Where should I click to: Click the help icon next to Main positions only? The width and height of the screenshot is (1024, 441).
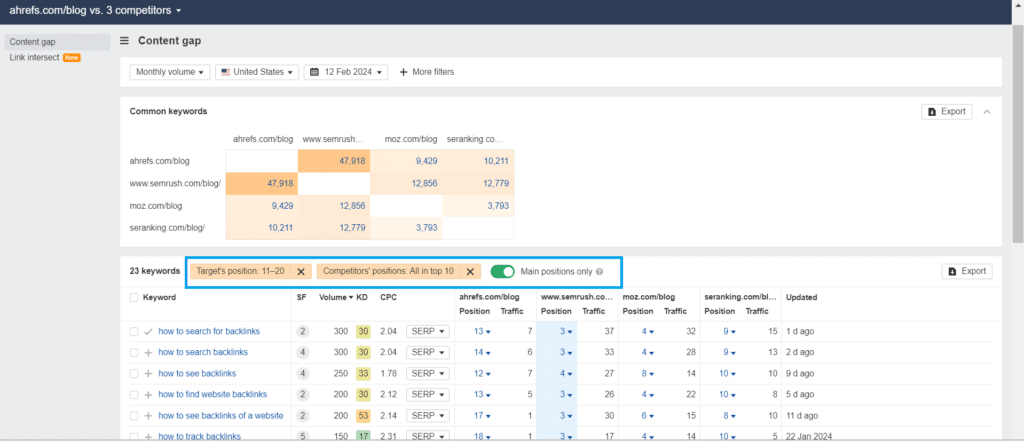coord(599,271)
